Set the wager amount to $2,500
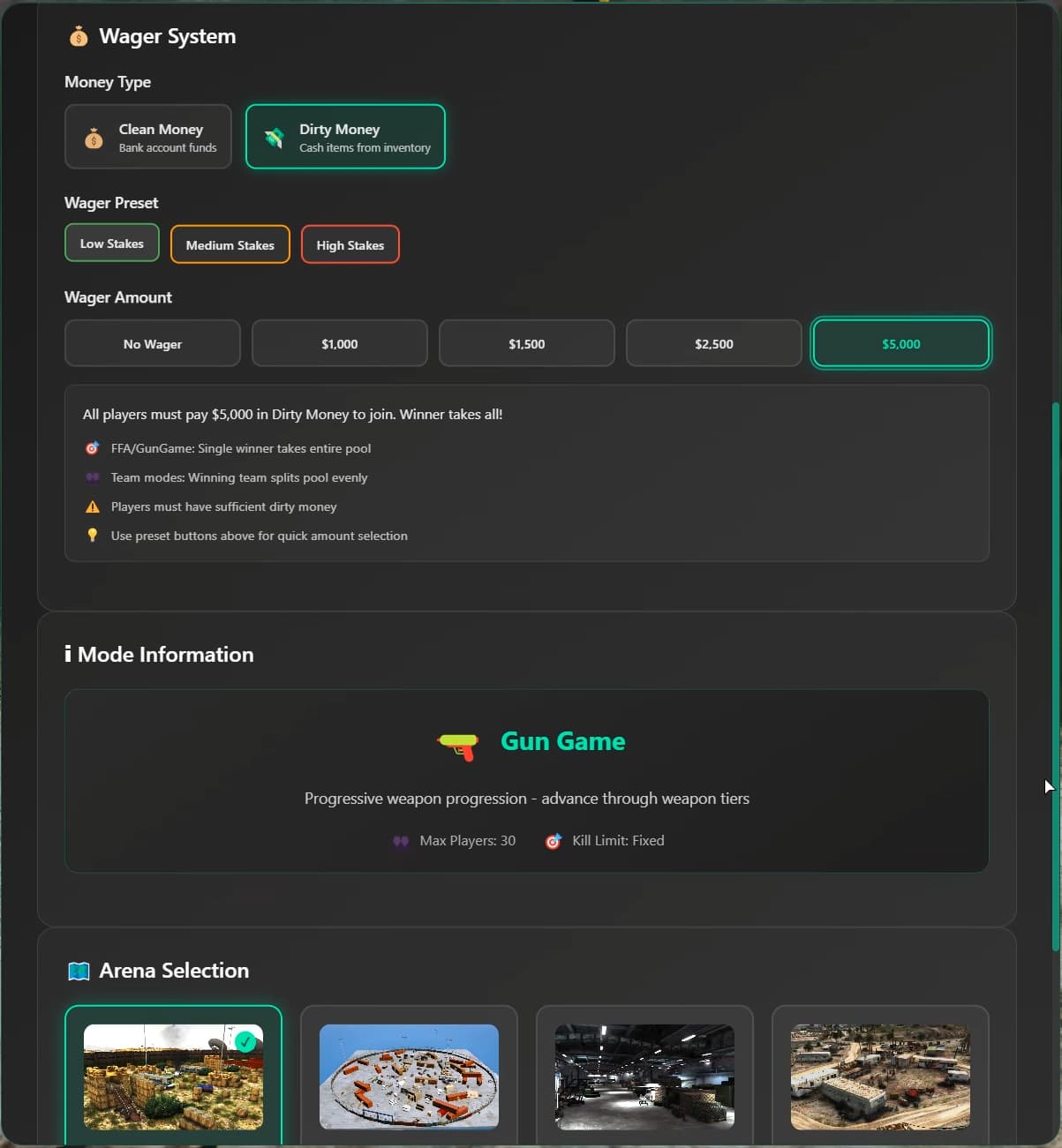Screen dimensions: 1062x1148 pos(714,343)
